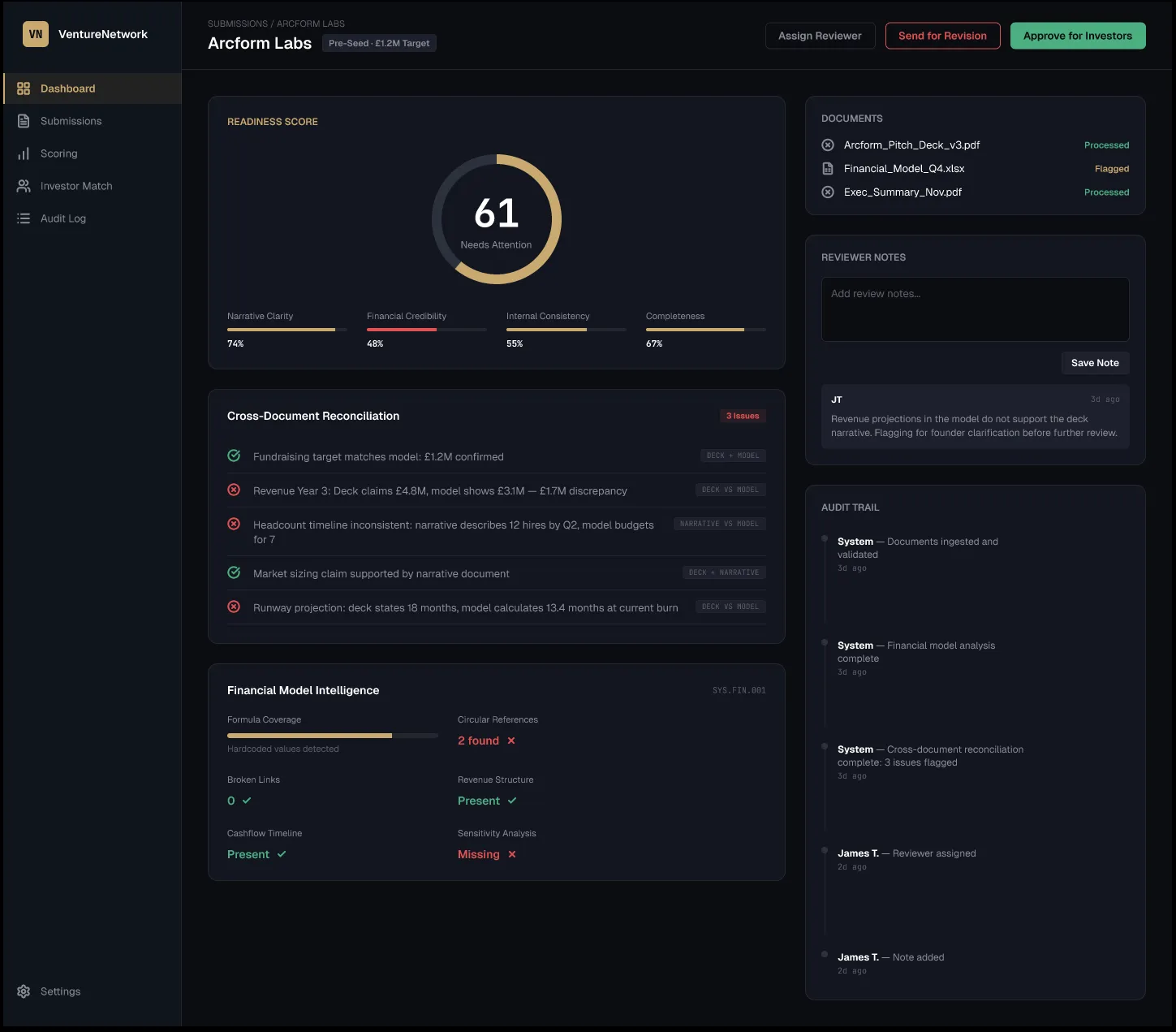The image size is (1176, 1032).
Task: Click the red error icon on Runway projection row
Action: (234, 607)
